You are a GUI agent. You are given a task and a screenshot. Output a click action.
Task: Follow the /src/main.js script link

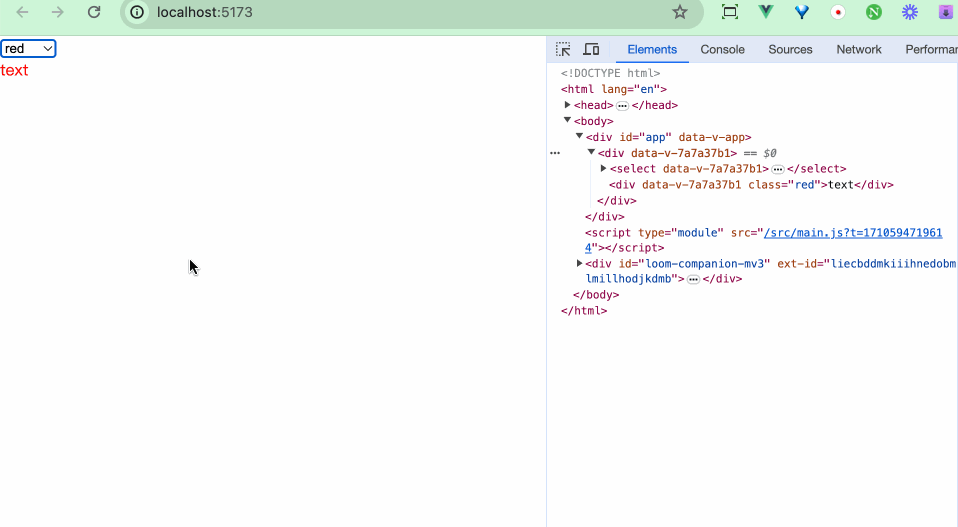(x=852, y=233)
